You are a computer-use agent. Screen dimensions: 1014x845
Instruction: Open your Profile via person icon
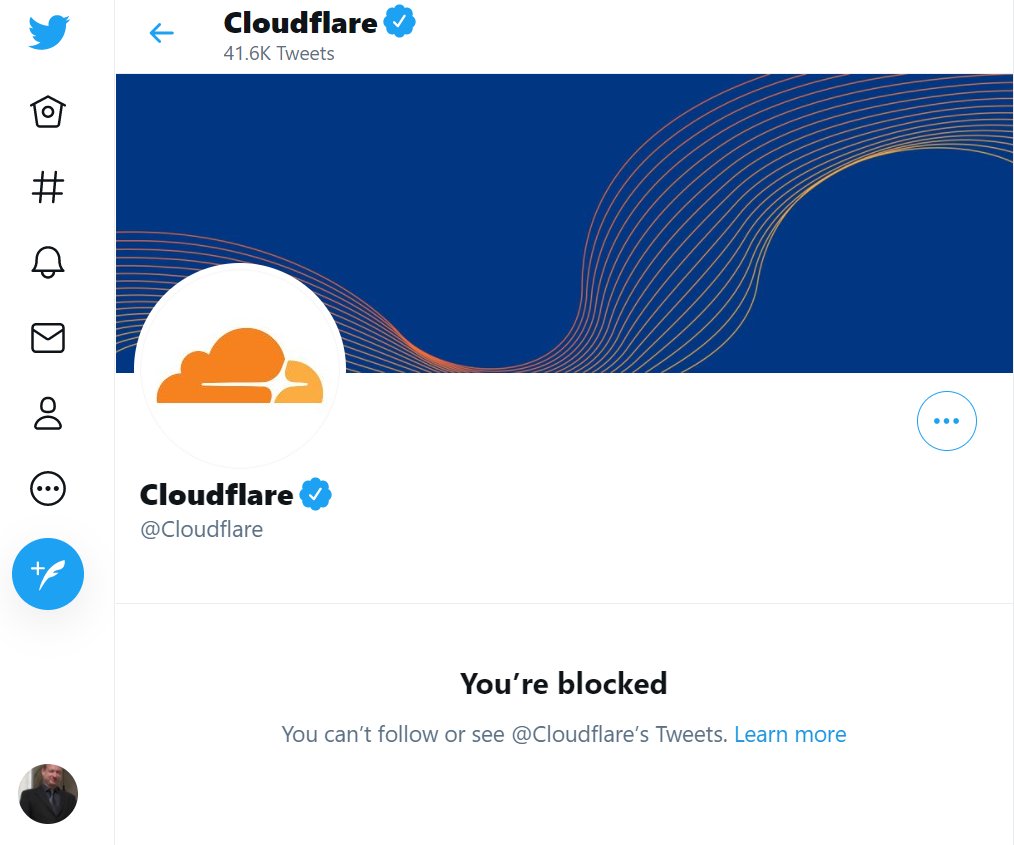tap(48, 413)
